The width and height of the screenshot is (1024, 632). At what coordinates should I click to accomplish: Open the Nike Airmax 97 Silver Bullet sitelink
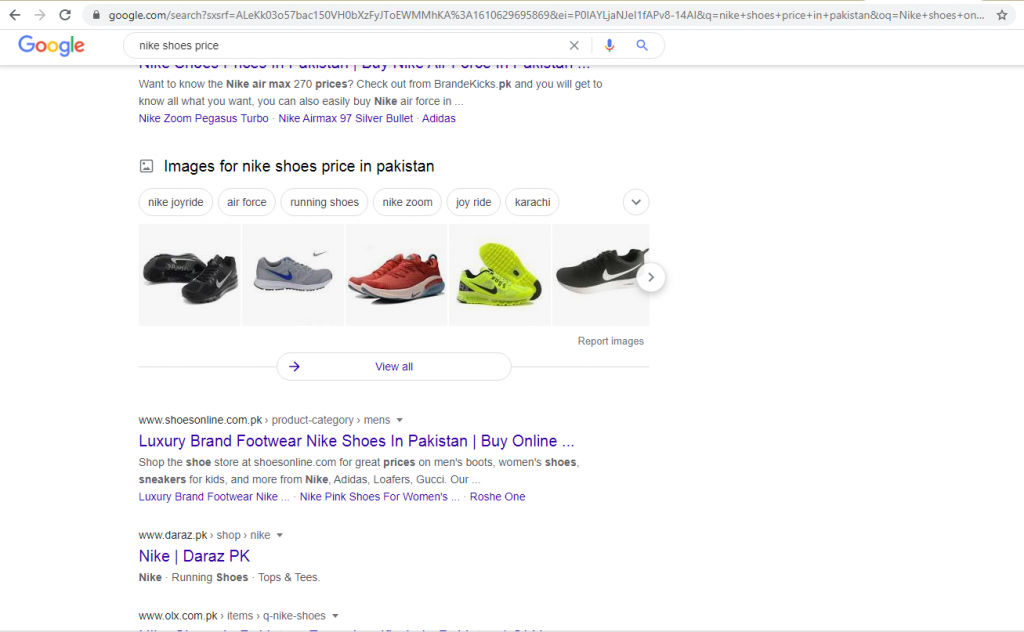[345, 118]
